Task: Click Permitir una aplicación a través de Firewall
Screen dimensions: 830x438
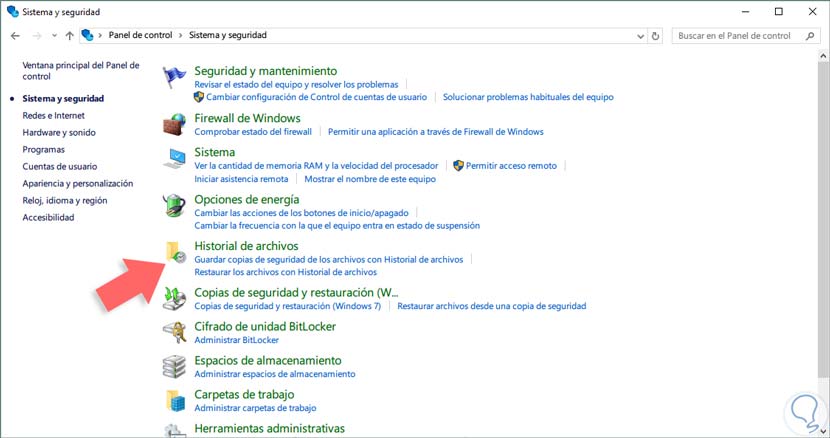Action: (436, 131)
